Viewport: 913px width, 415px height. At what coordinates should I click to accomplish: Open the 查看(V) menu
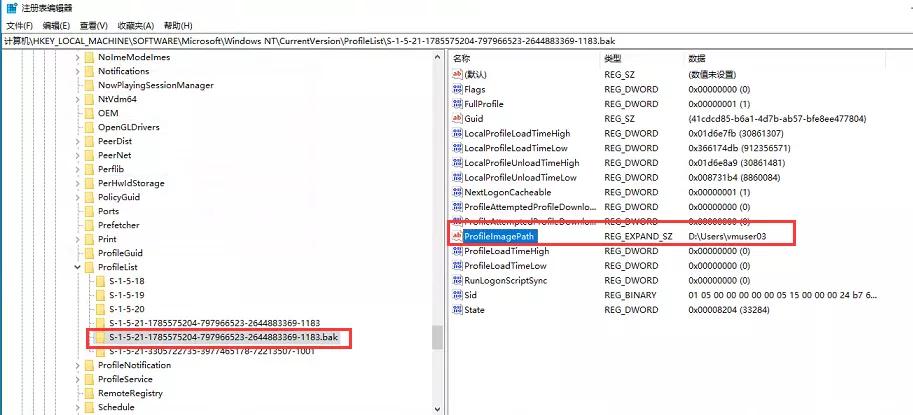click(94, 26)
